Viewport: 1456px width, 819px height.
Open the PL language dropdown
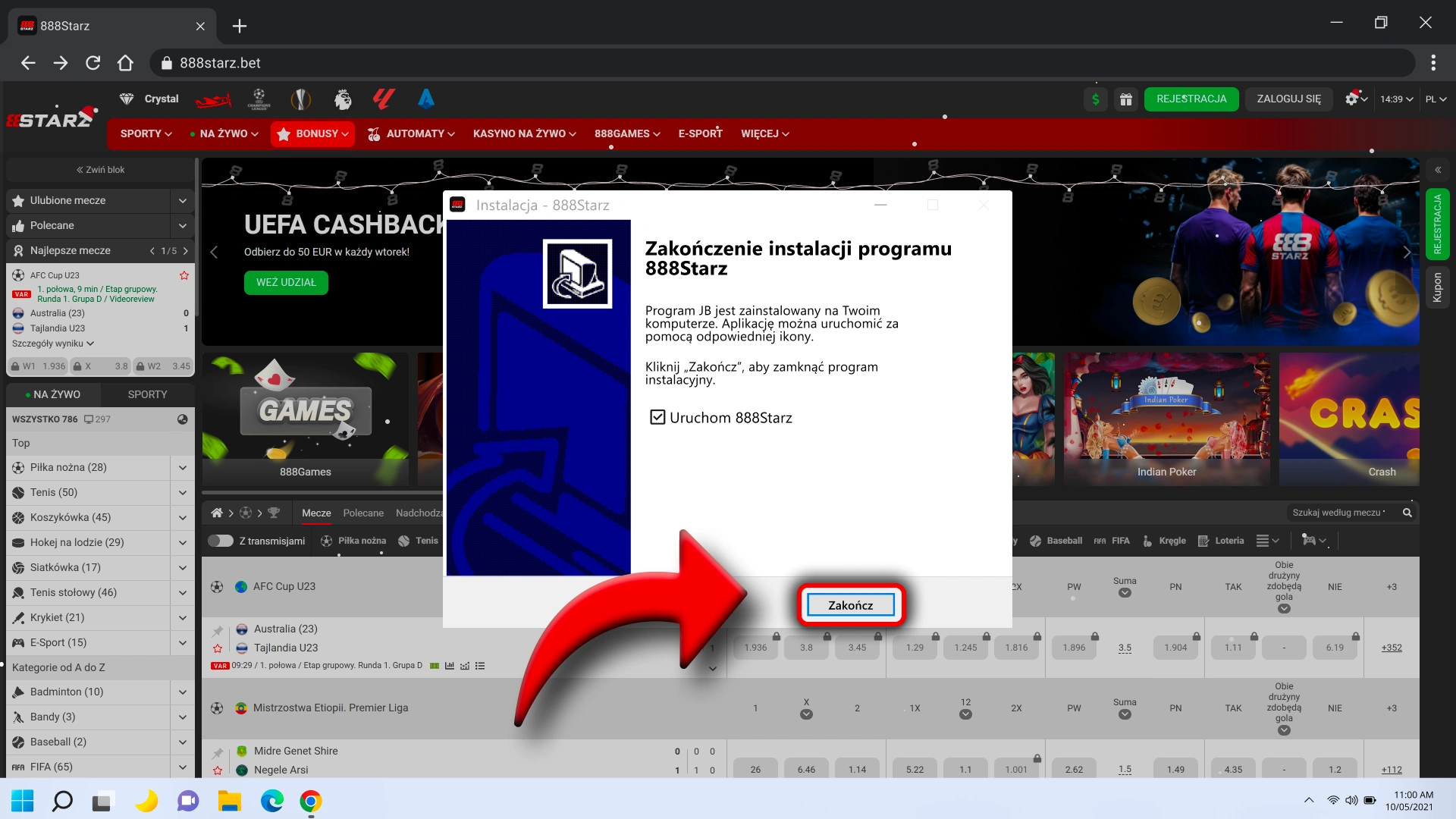[1436, 99]
